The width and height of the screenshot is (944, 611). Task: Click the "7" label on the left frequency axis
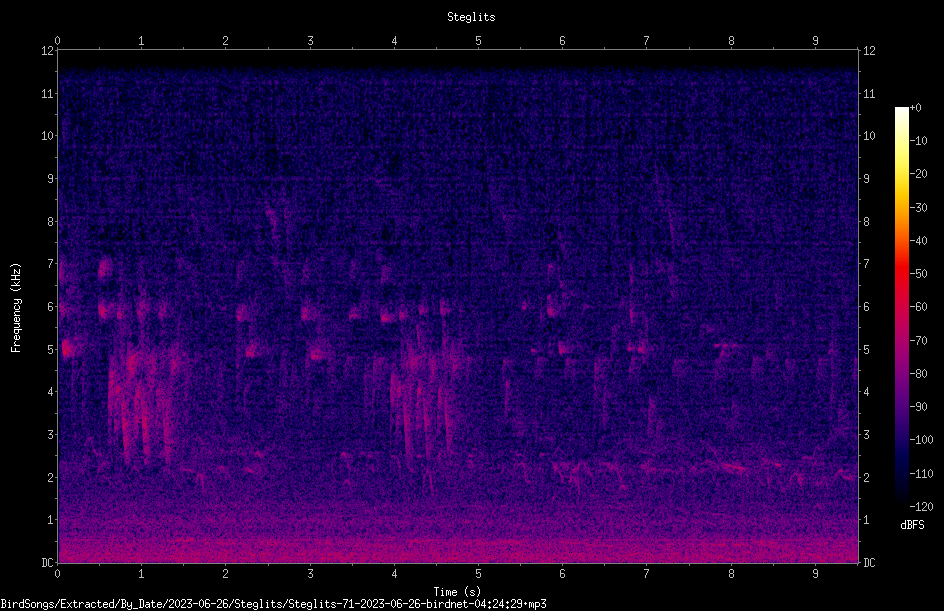tap(50, 264)
